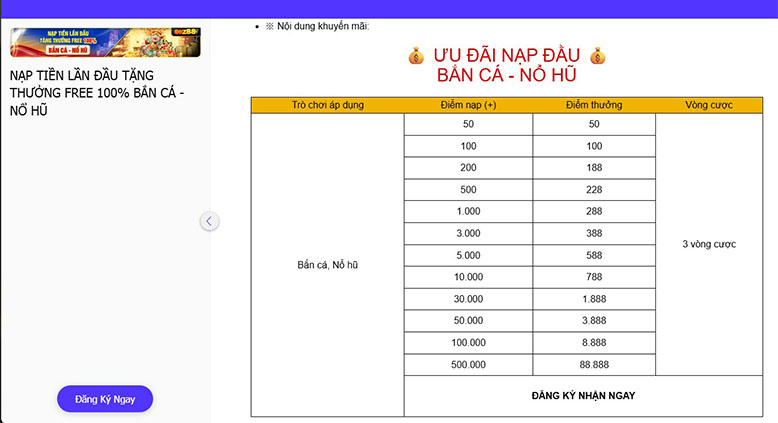Click the Nội dung khuyến mãi bullet text
The height and width of the screenshot is (423, 778).
click(x=317, y=25)
